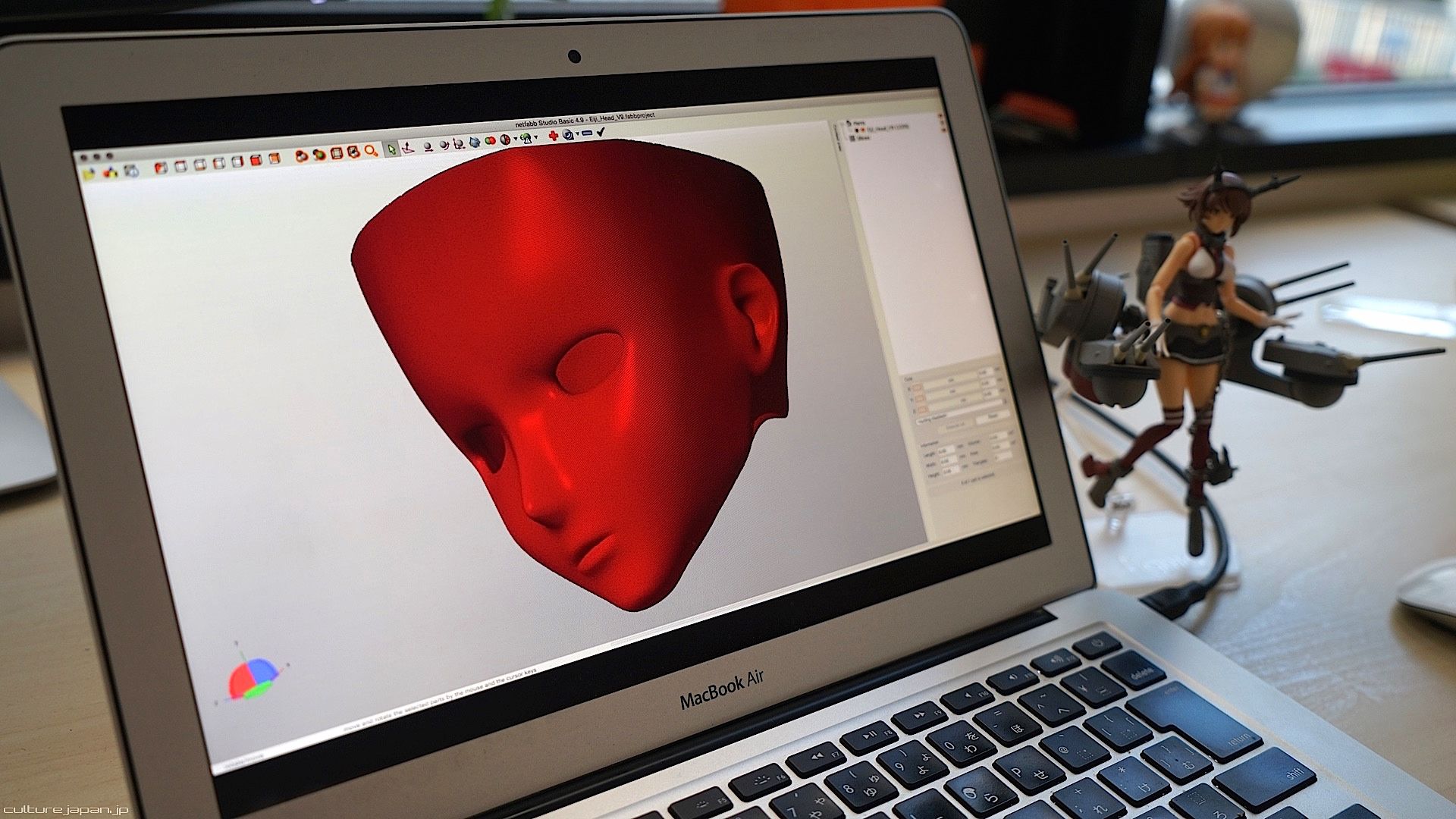Switch view using the solid red cube

(256, 159)
